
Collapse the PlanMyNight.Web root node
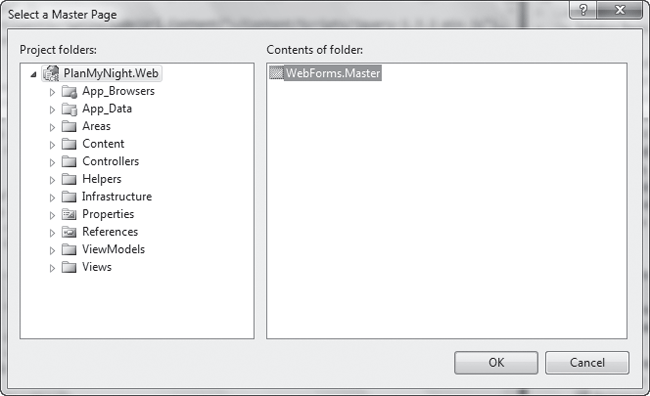[34, 75]
